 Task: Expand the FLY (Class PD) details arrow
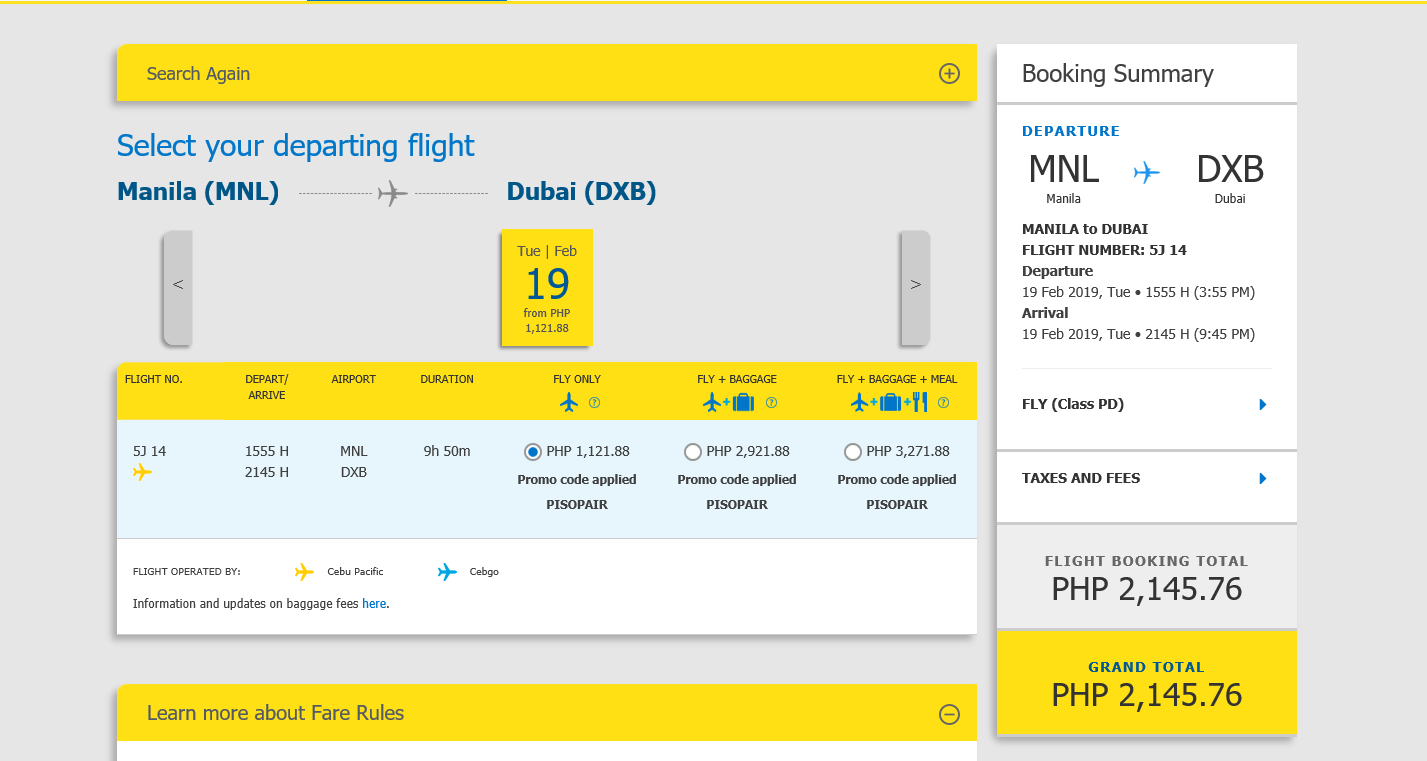(x=1263, y=405)
